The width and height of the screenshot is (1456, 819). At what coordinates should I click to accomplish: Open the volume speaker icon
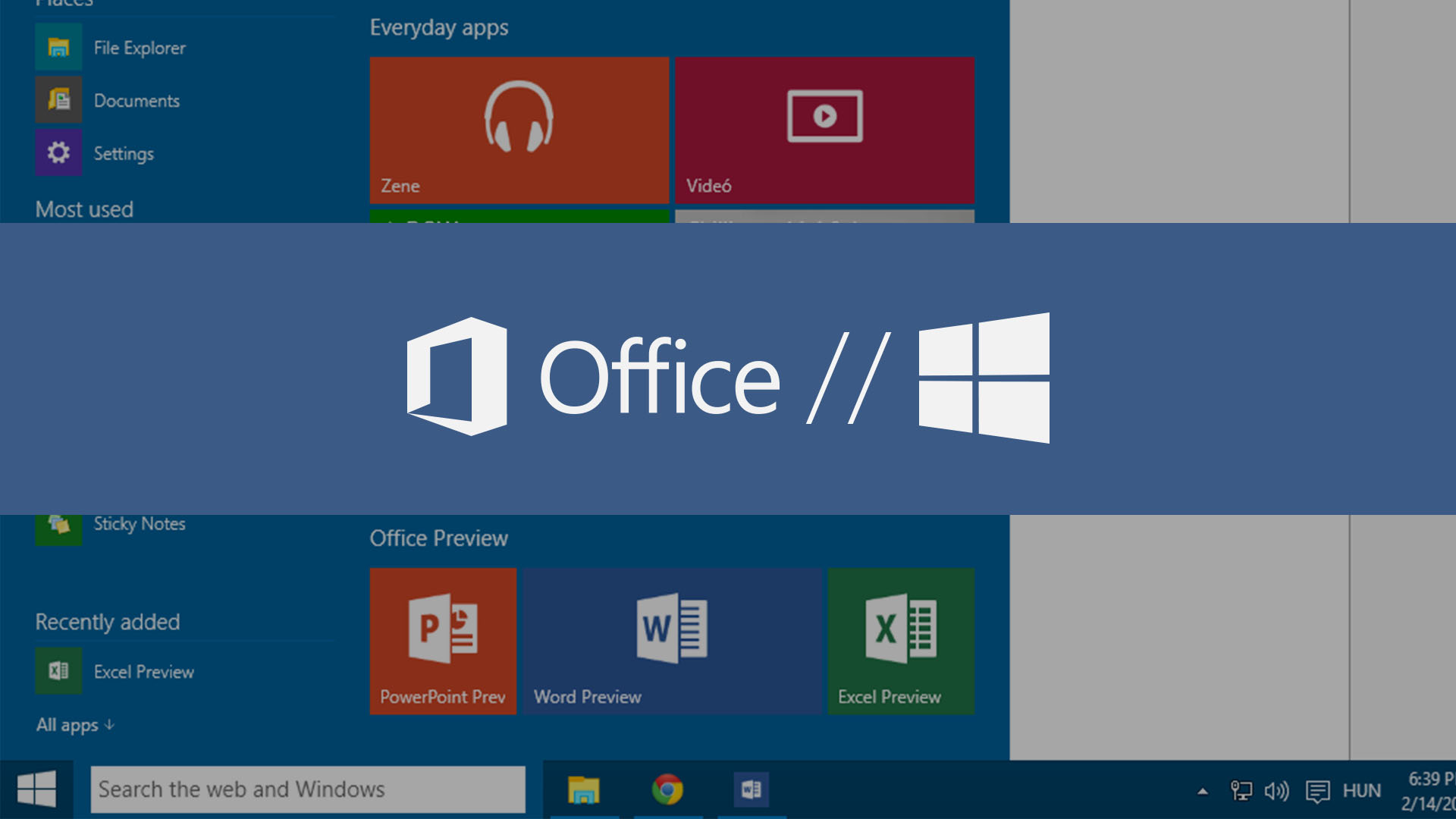pos(1277,791)
